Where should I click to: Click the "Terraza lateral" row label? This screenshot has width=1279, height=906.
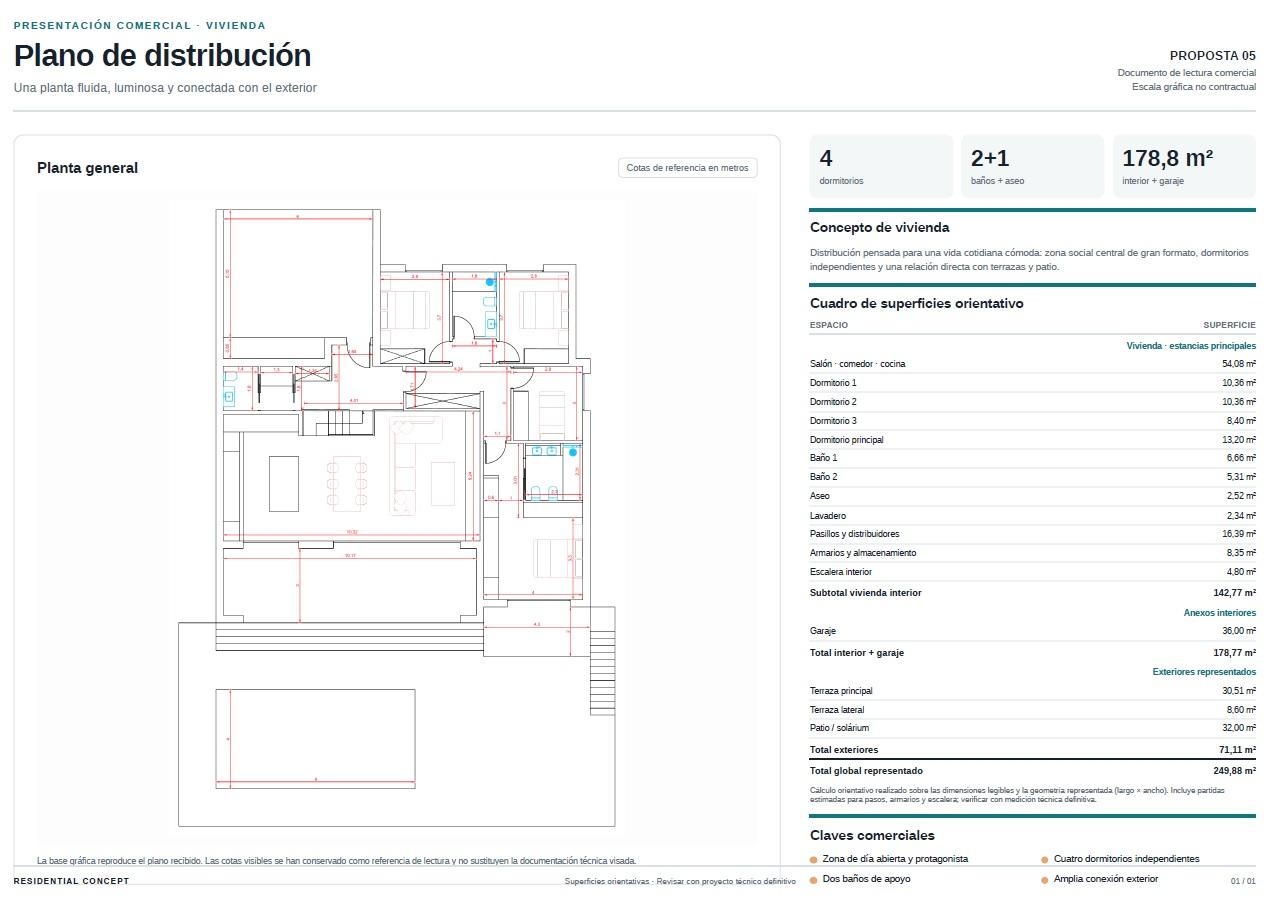[x=837, y=710]
